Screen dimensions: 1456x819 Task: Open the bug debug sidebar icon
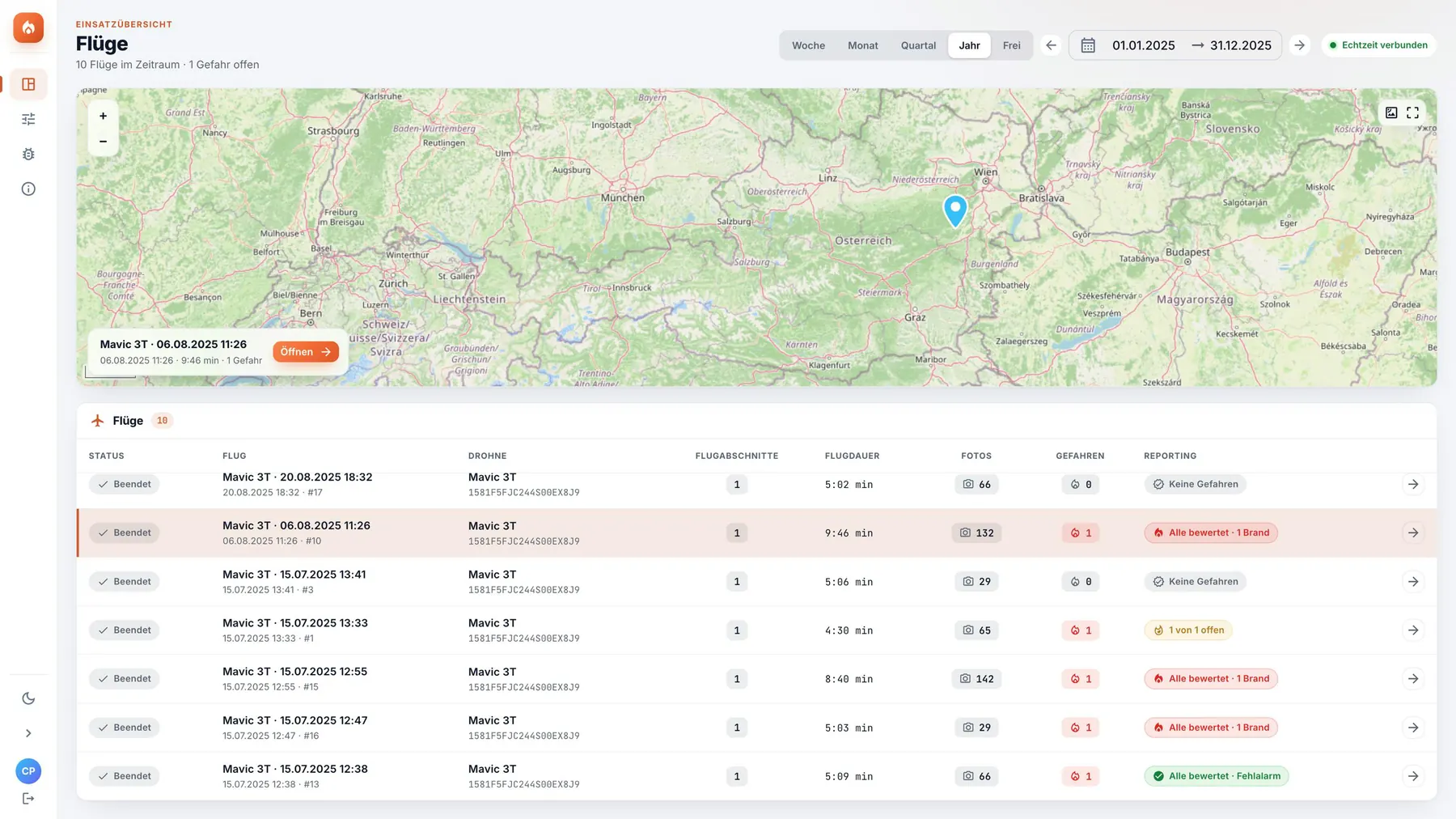pyautogui.click(x=28, y=154)
